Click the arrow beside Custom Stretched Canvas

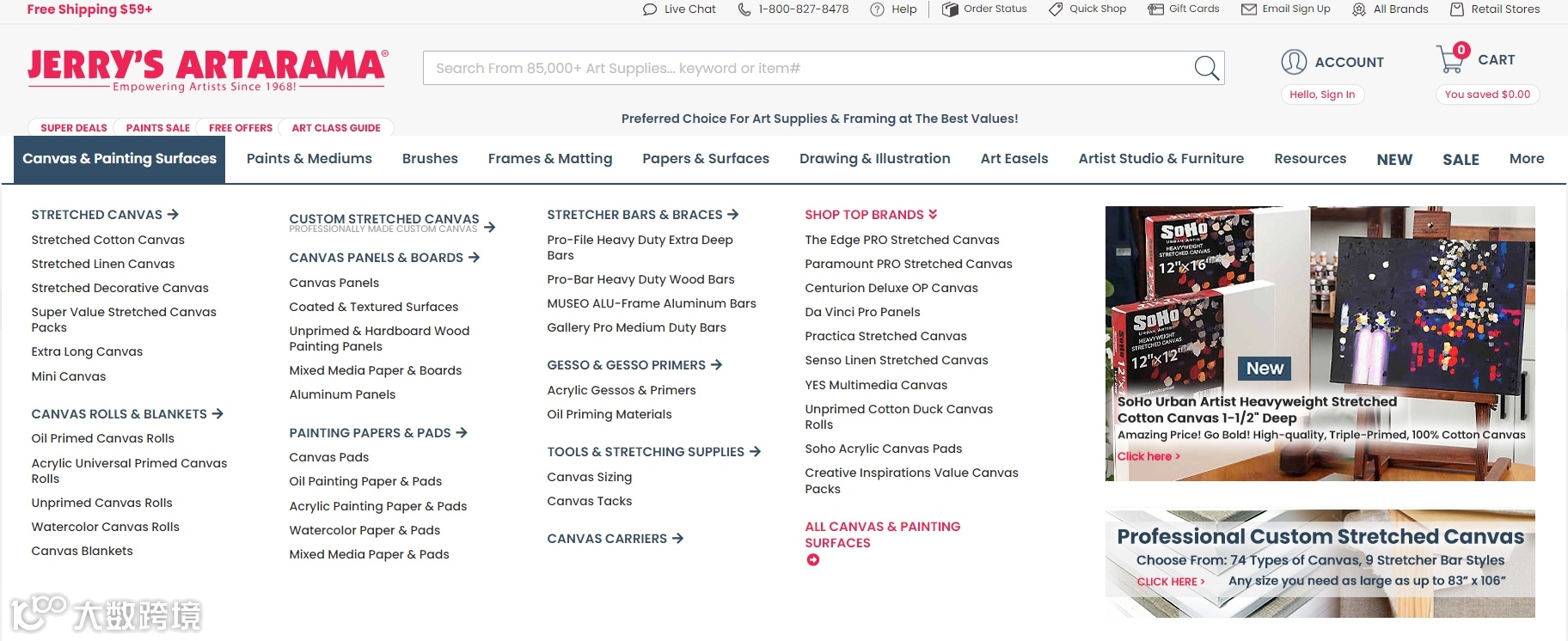pos(489,227)
